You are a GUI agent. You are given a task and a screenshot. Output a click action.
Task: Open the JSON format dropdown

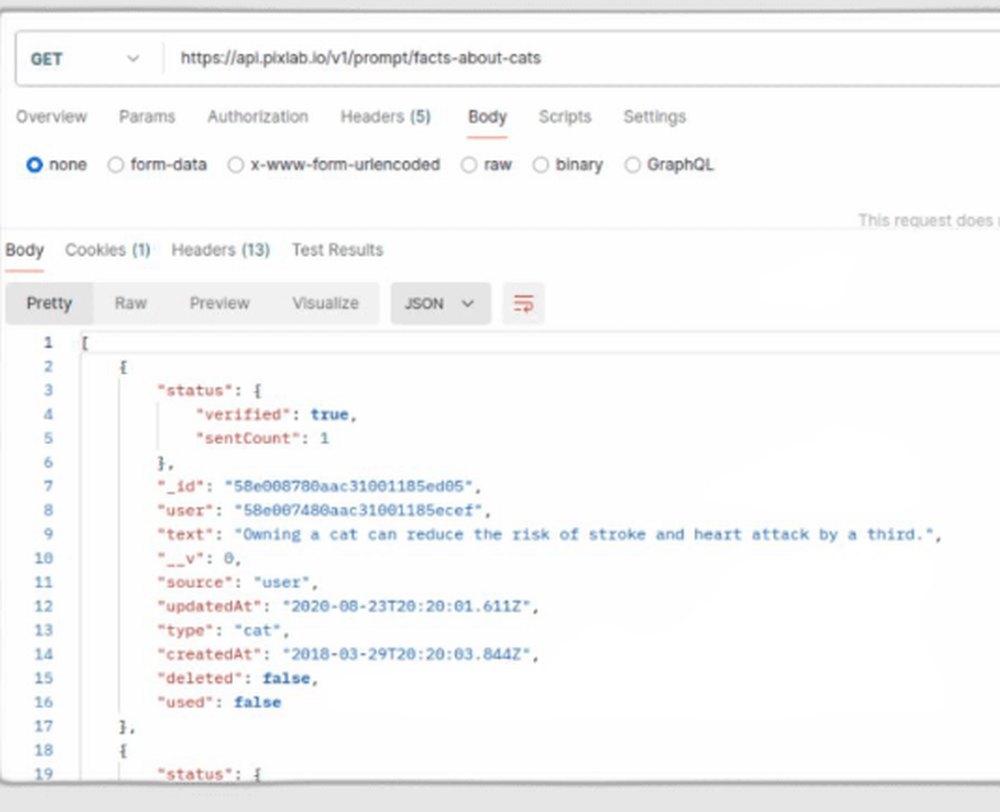pos(441,304)
